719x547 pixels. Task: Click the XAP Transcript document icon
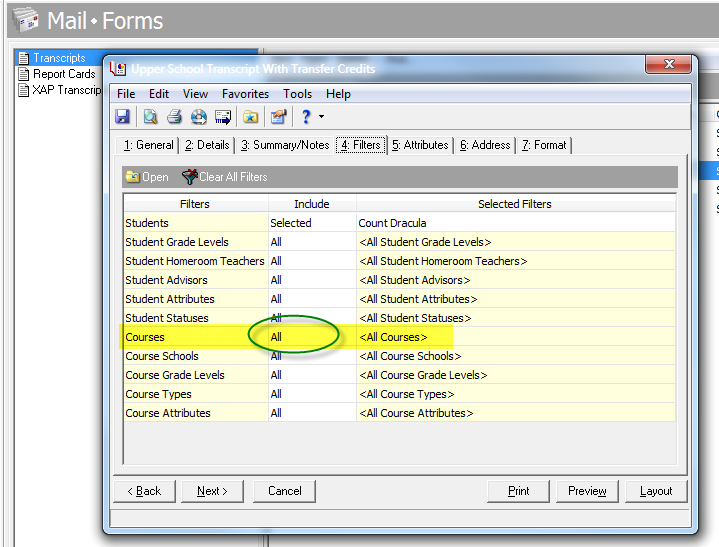tap(24, 90)
